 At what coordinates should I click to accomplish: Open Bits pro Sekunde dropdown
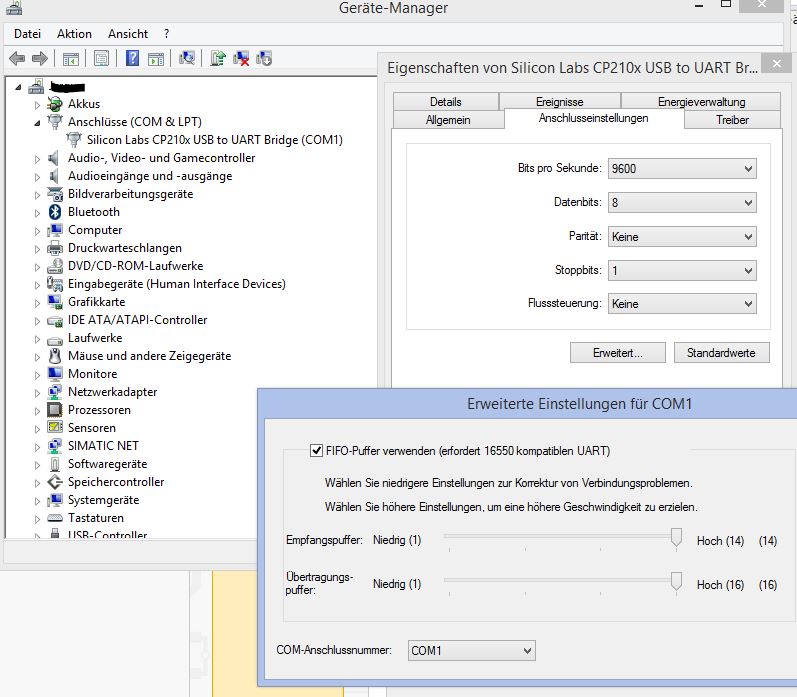tap(682, 169)
